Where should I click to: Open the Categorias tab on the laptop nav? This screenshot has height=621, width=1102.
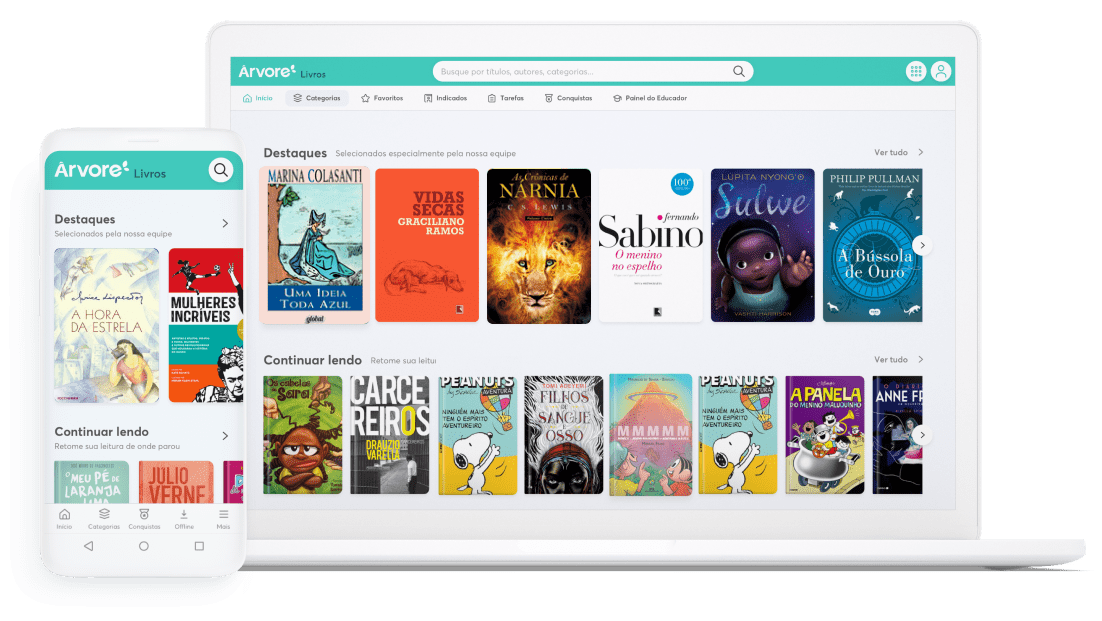(x=316, y=98)
